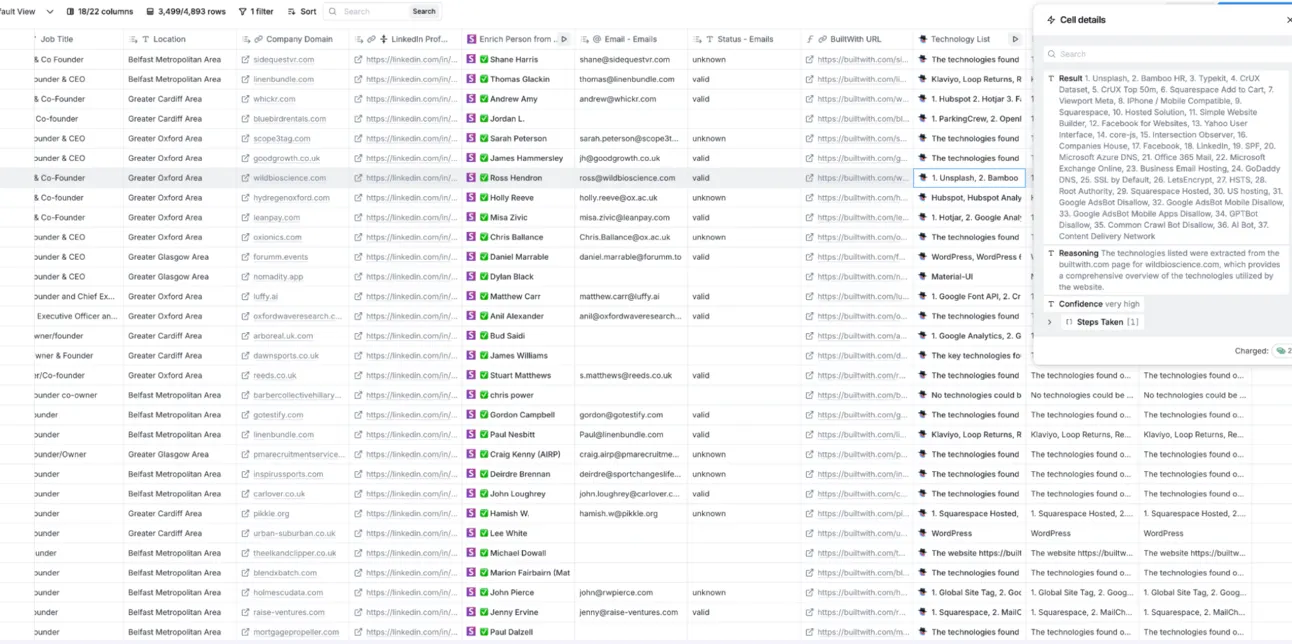Open external link icon for nomadity.app
1292x644 pixels.
[x=245, y=277]
